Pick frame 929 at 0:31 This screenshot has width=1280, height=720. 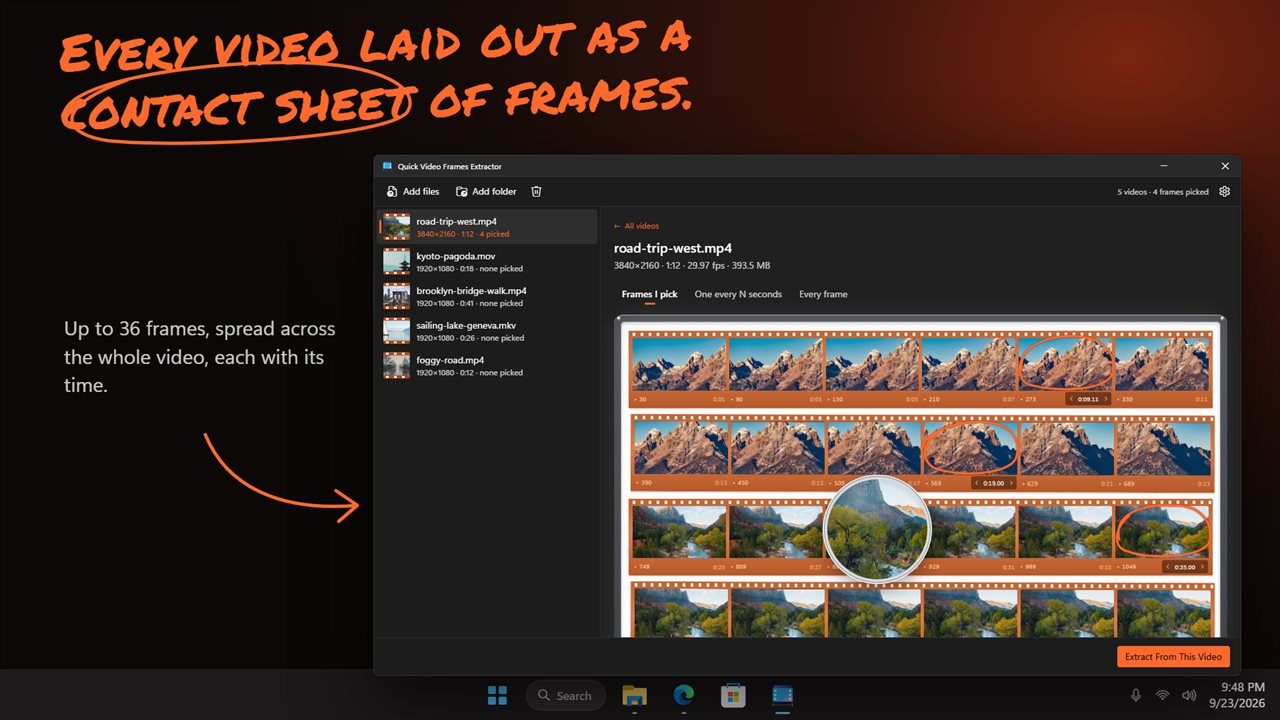[972, 531]
